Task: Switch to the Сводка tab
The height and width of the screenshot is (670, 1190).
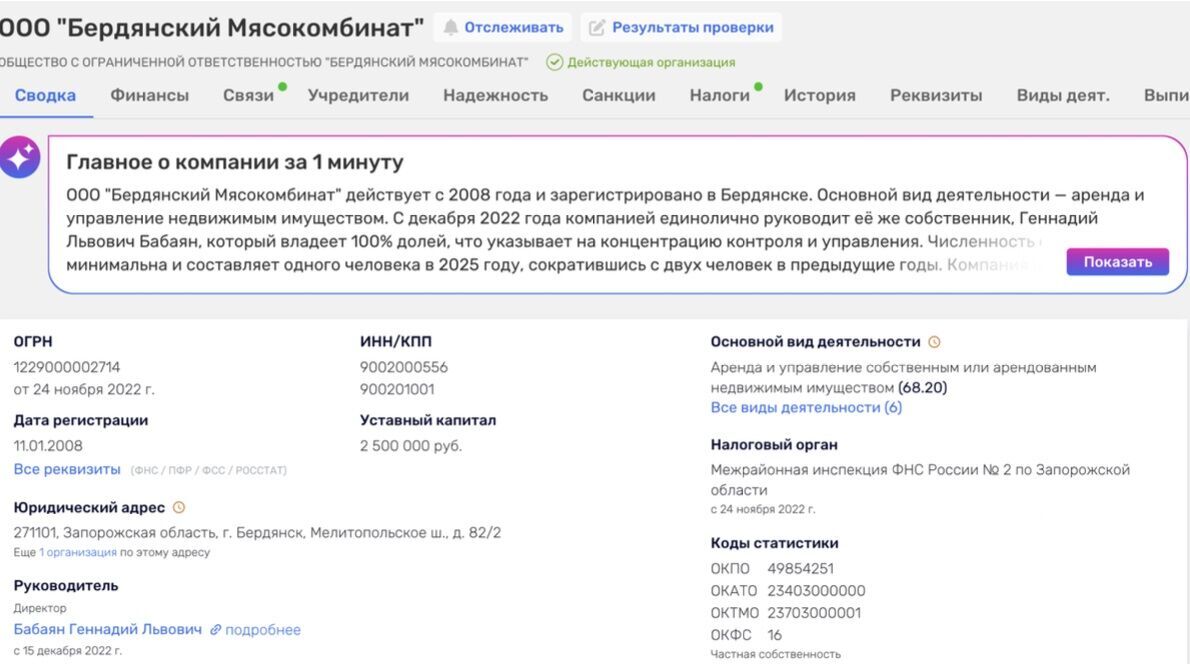Action: [46, 96]
